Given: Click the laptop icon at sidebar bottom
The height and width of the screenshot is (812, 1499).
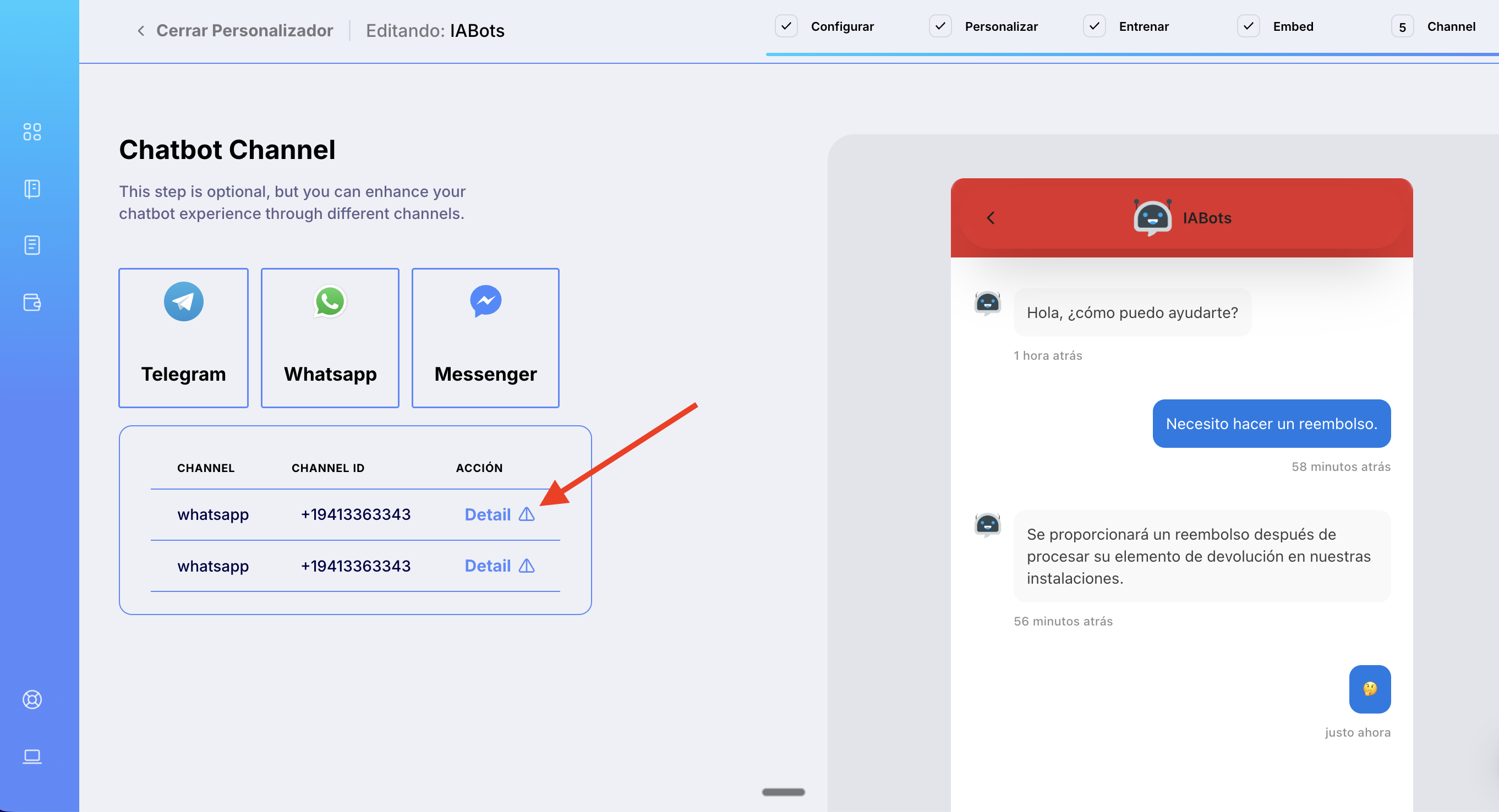Looking at the screenshot, I should tap(32, 756).
